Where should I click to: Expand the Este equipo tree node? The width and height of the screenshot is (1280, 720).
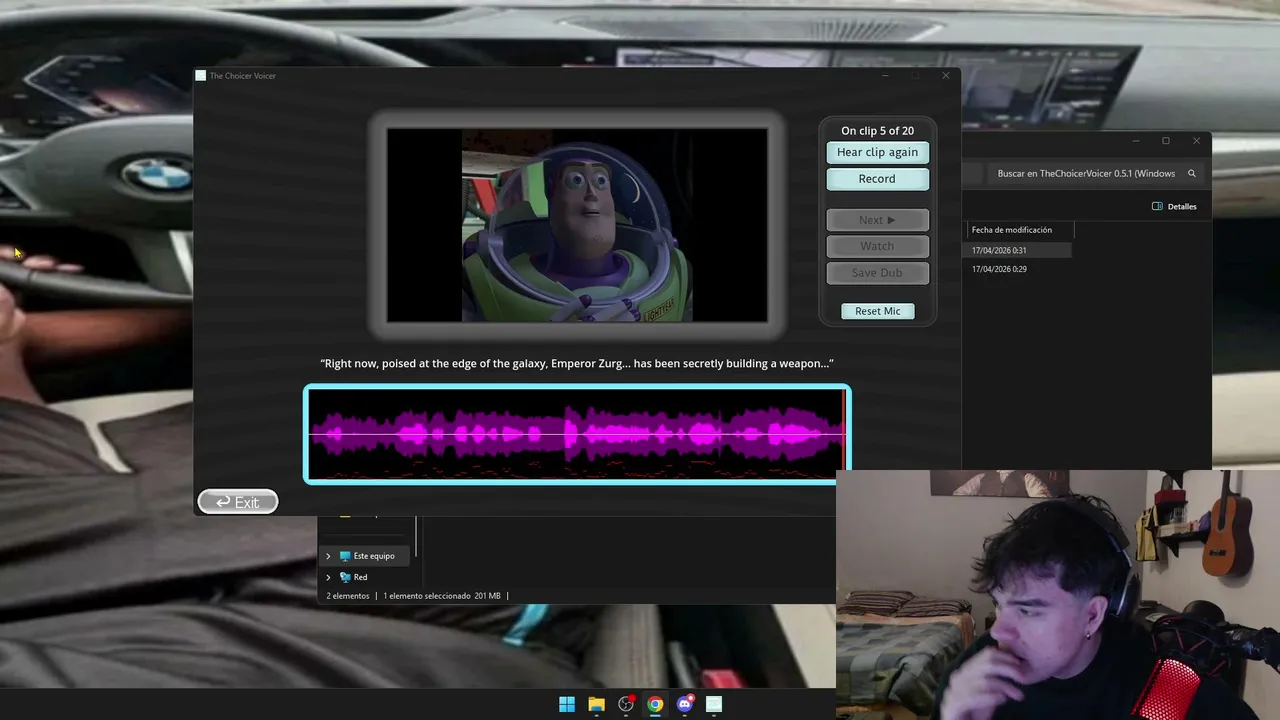328,556
